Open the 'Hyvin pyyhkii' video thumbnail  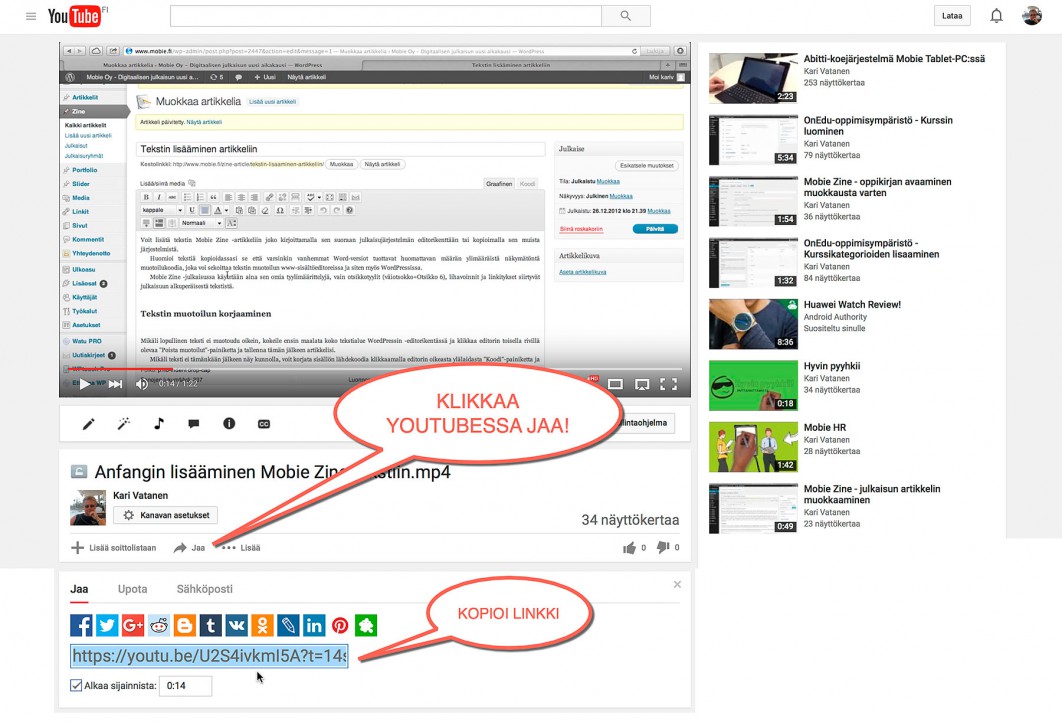753,385
